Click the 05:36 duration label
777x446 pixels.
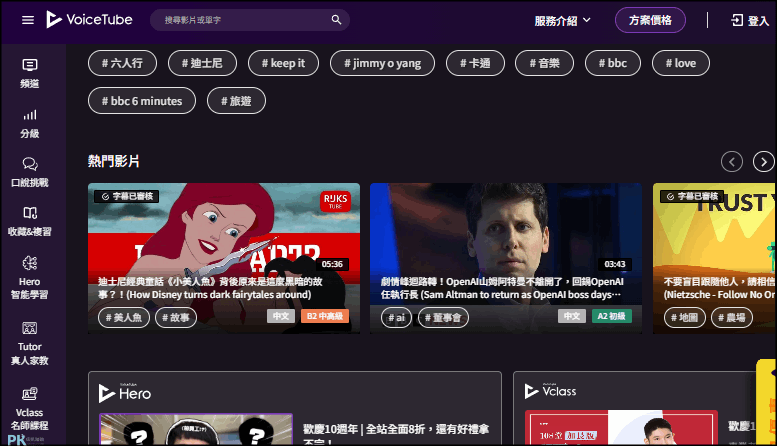click(332, 264)
